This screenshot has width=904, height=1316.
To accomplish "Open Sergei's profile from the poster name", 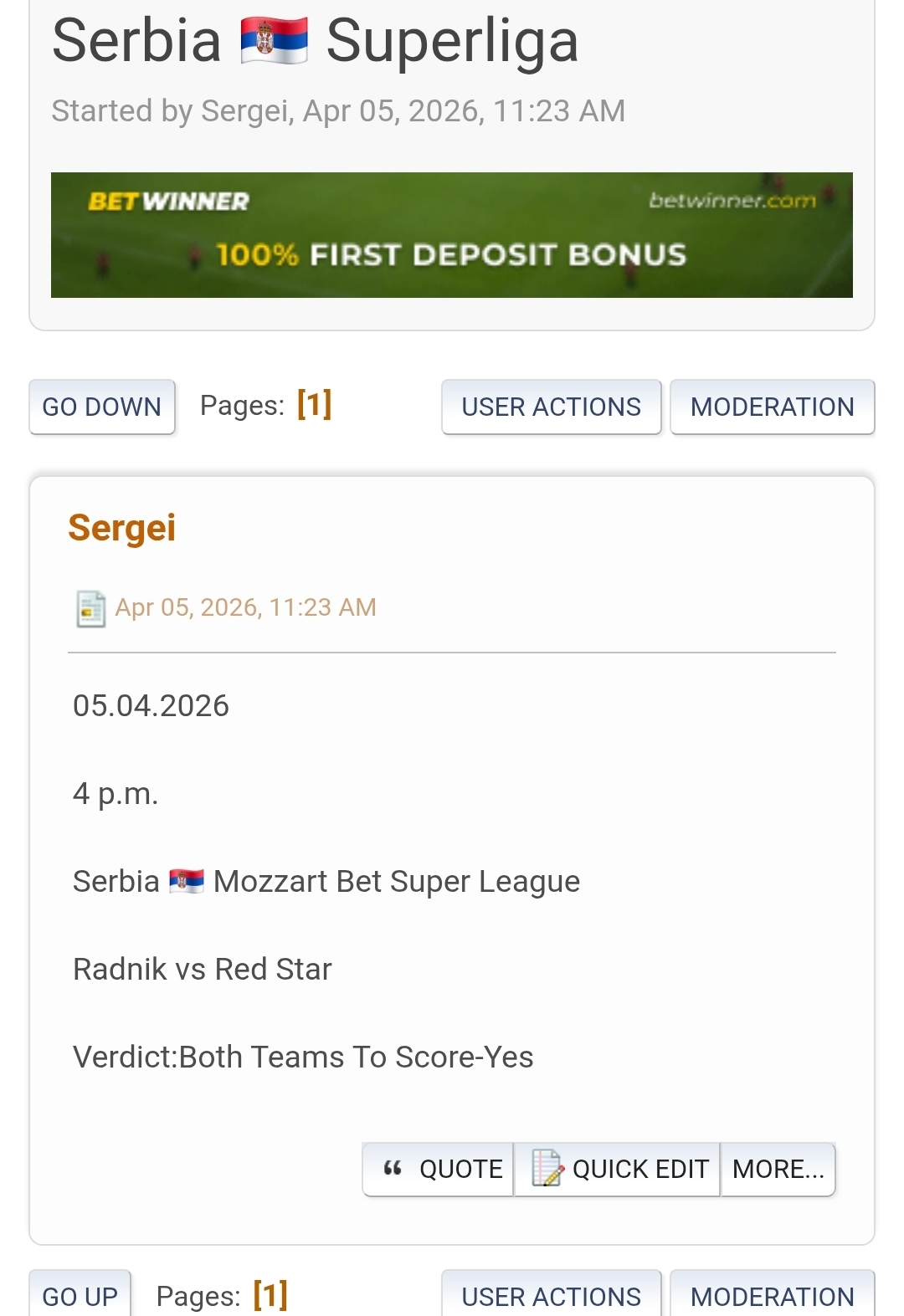I will pos(122,528).
